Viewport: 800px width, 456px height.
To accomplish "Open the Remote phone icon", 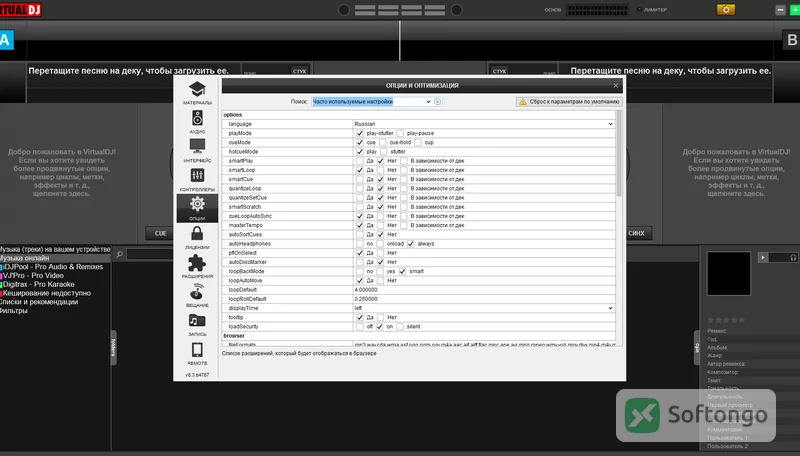I will 197,353.
